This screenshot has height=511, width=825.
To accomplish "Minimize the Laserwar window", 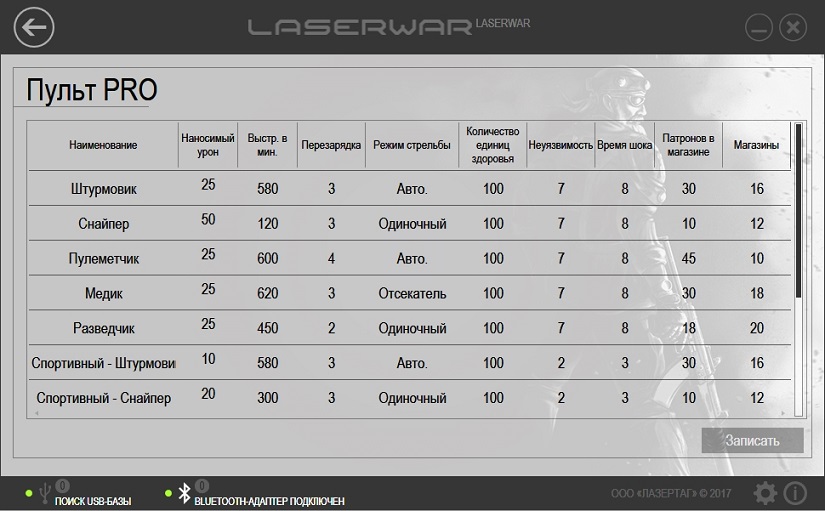I will [x=759, y=27].
